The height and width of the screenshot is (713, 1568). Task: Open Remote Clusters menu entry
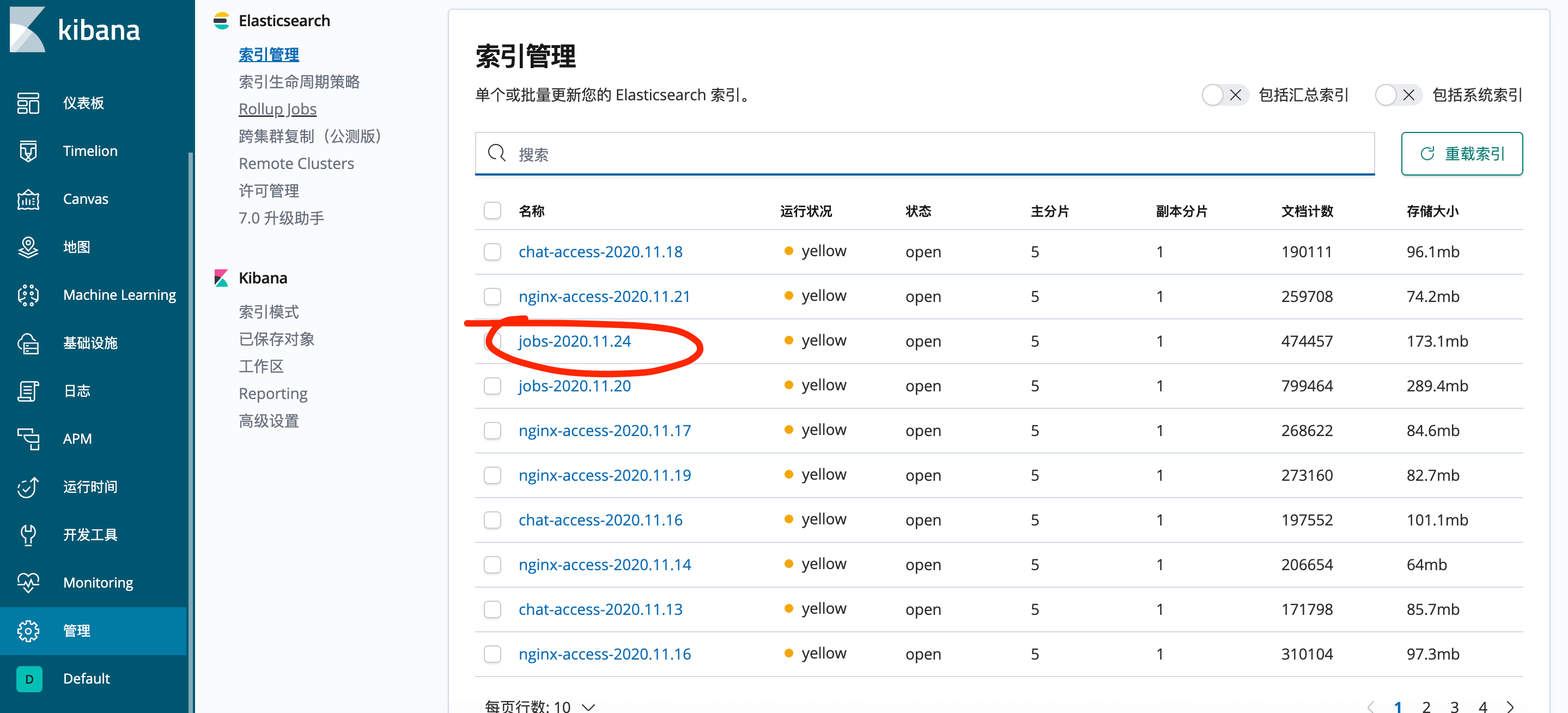(296, 163)
